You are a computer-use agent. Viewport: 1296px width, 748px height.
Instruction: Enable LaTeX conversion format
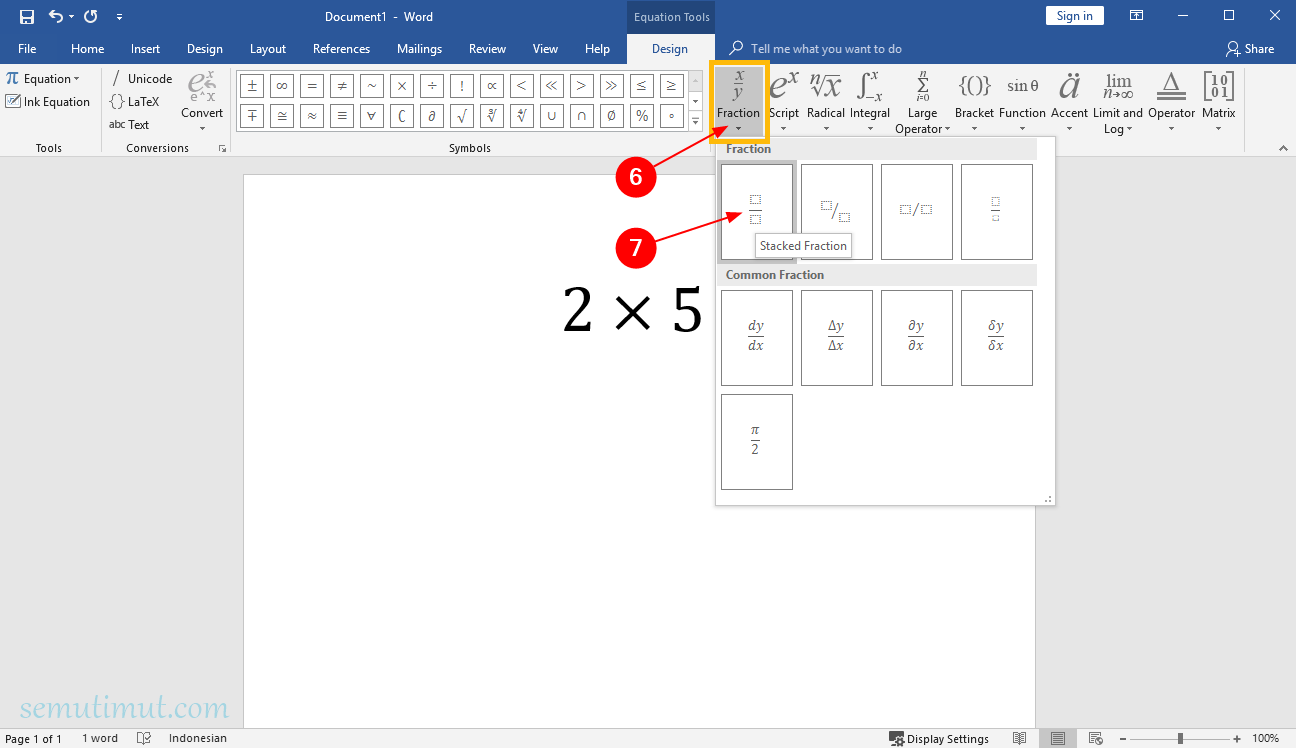[x=141, y=101]
